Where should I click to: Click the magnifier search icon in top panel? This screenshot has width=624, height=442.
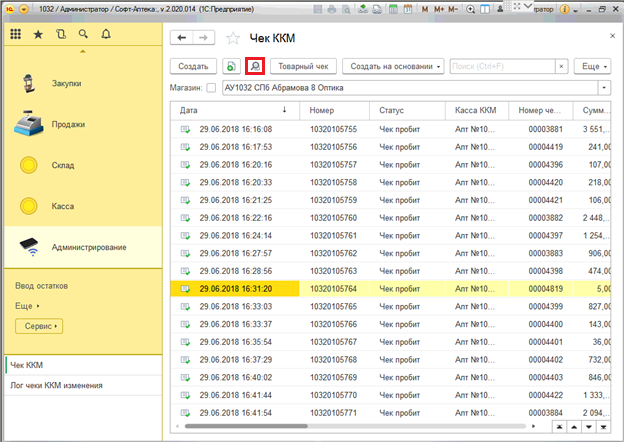83,34
